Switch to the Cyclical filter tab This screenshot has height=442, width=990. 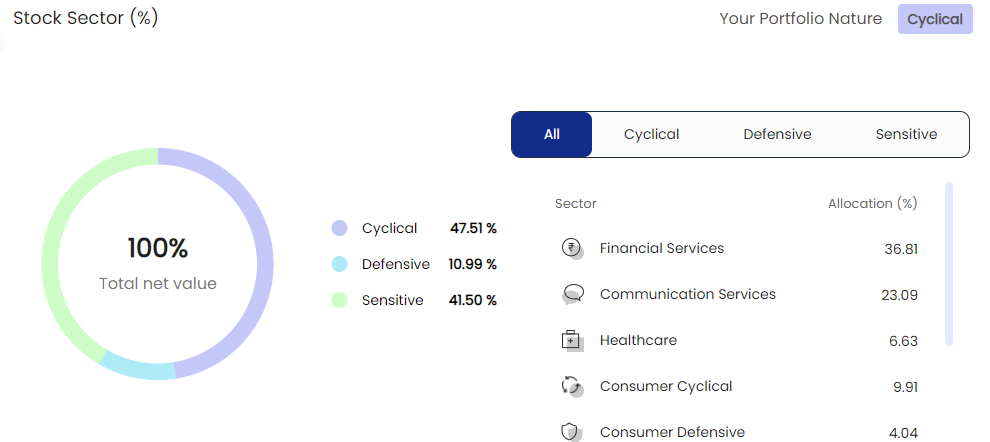[652, 134]
